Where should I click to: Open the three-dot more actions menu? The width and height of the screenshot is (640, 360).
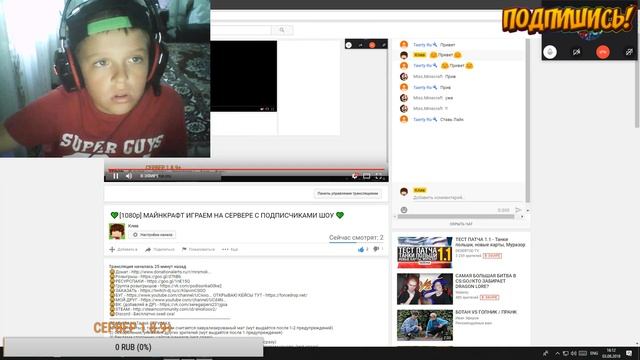[230, 249]
